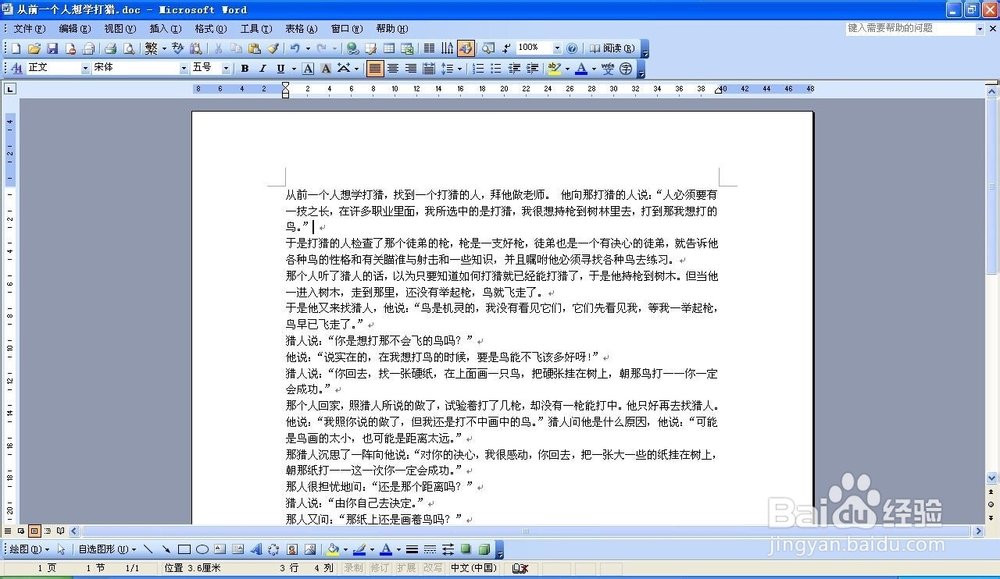Activate the Format Painter brush
The image size is (1000, 579).
coord(273,48)
